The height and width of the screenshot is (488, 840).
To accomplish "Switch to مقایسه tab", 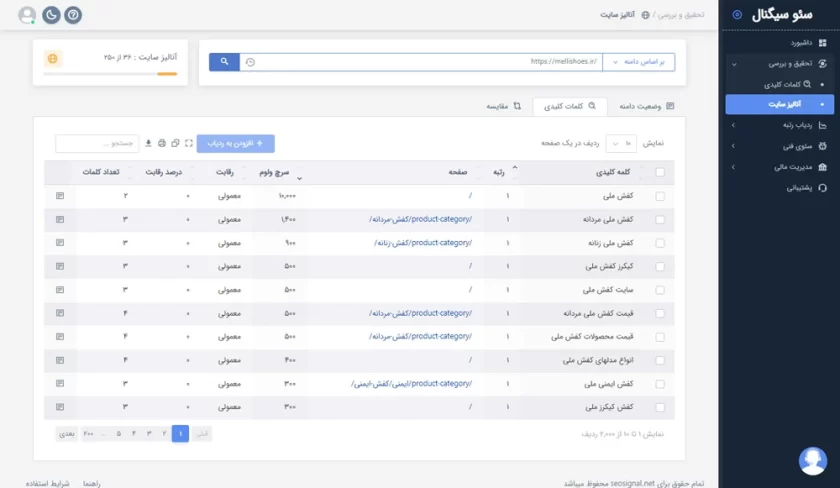I will tap(504, 106).
